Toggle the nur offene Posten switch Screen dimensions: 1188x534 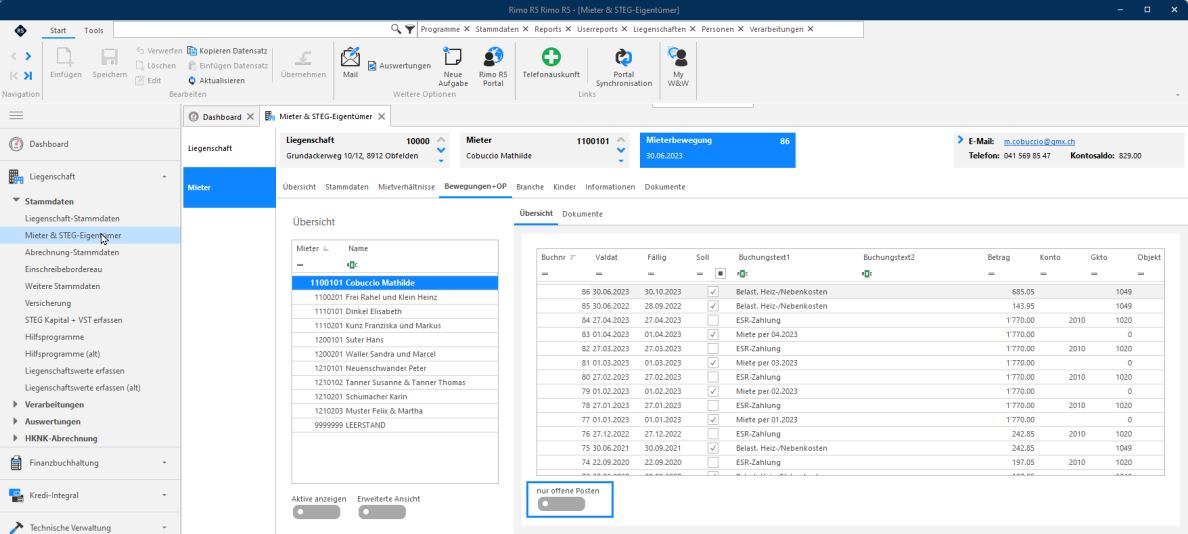[x=561, y=504]
